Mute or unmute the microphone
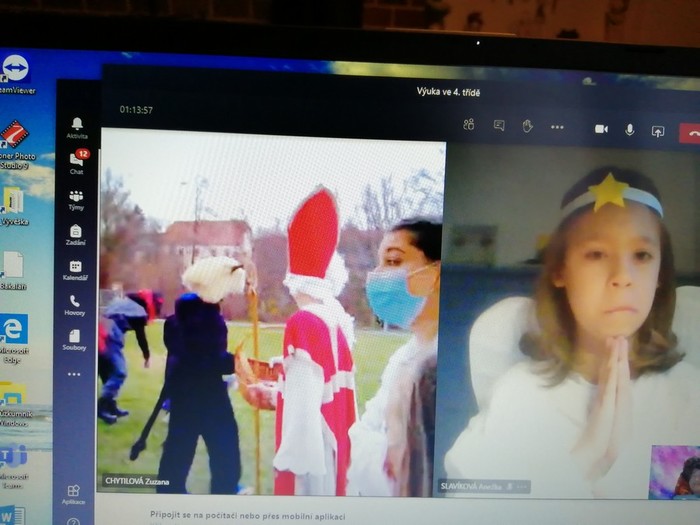The height and width of the screenshot is (525, 700). coord(630,130)
